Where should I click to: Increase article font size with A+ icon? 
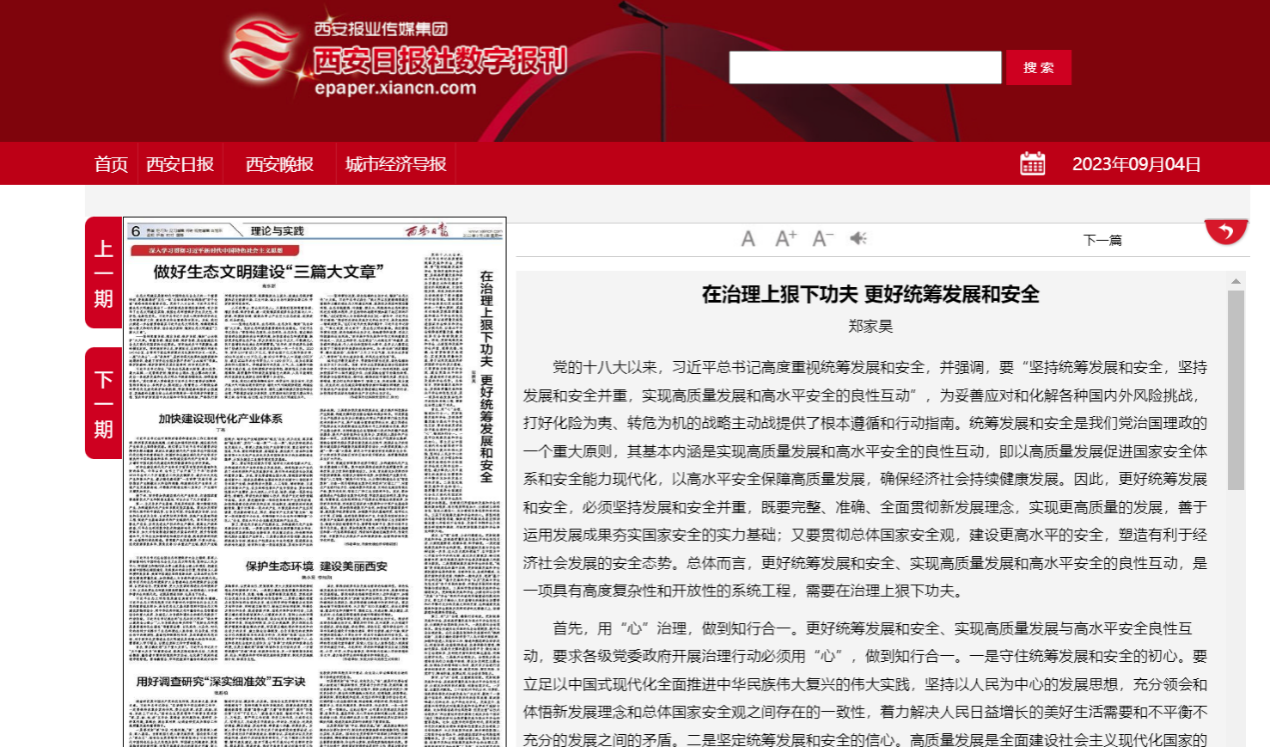tap(786, 239)
